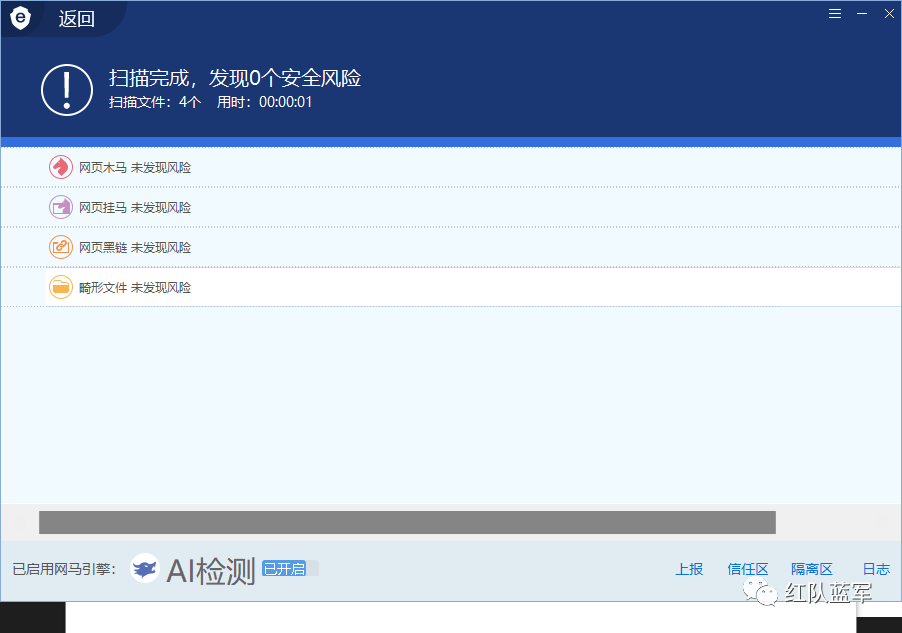Click the shield logo icon in title bar

click(x=20, y=18)
